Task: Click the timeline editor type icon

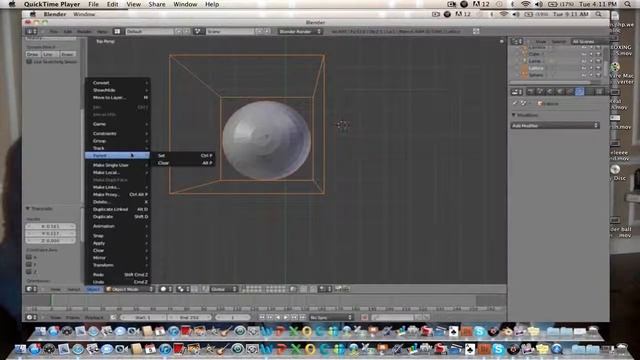Action: (x=31, y=318)
